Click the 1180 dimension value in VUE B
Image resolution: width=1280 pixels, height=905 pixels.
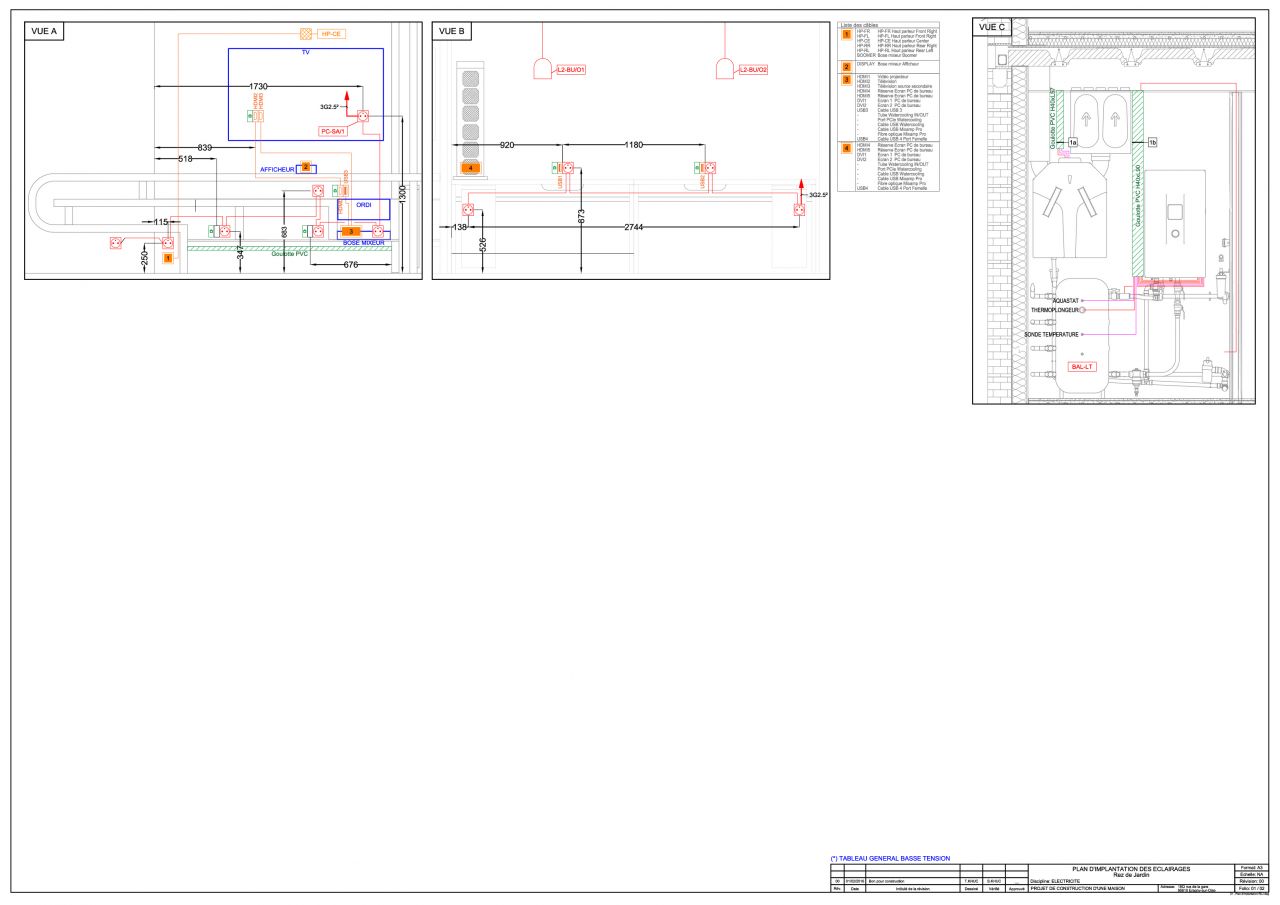[633, 146]
